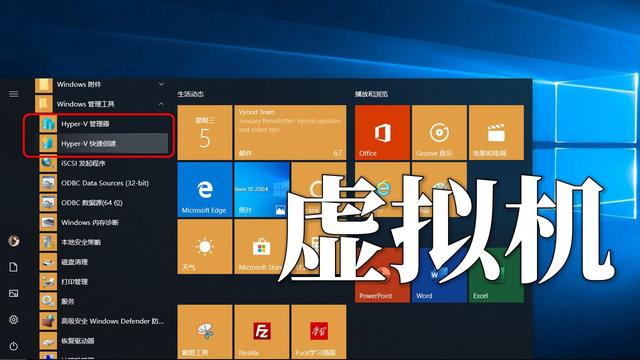Image resolution: width=640 pixels, height=360 pixels.
Task: Open the Groove 音乐 tile
Action: pos(439,133)
